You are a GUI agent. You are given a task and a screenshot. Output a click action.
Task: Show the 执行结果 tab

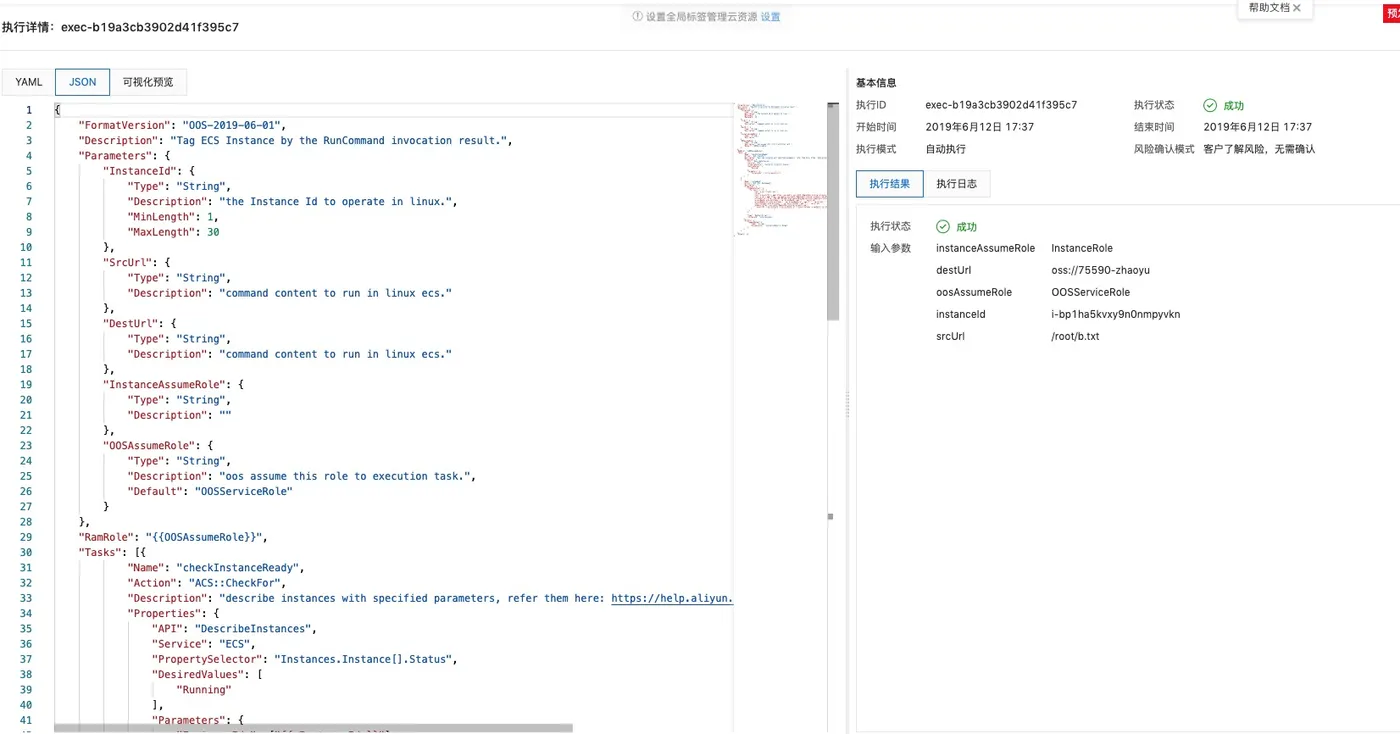[890, 184]
